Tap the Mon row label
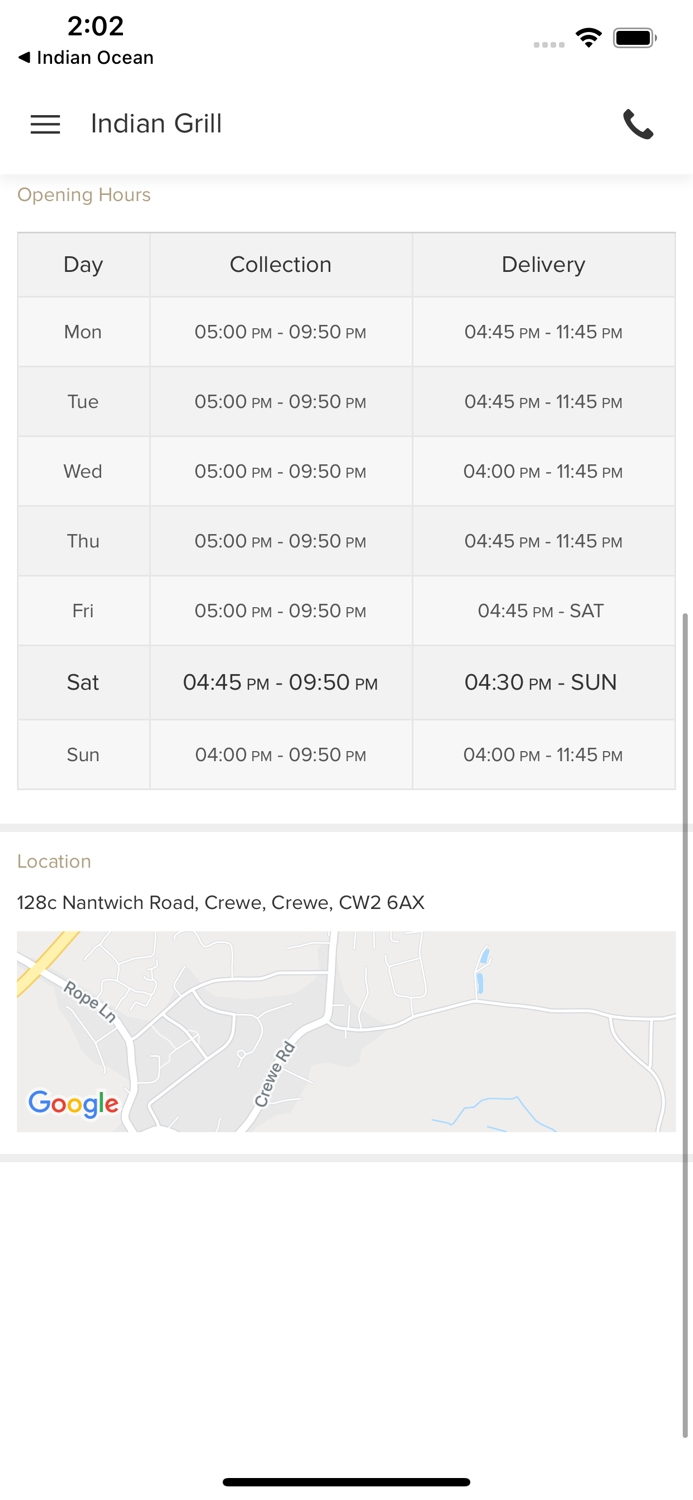 (83, 332)
